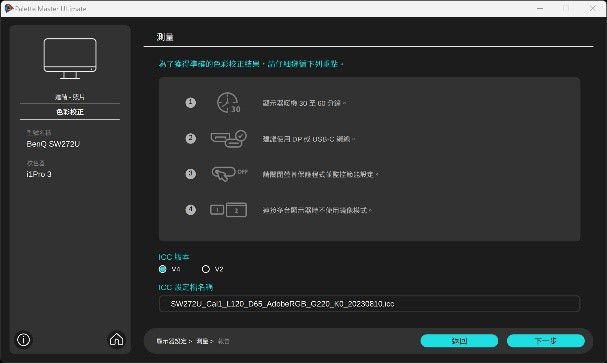Click the cyan next step button
607x363 pixels.
(546, 341)
